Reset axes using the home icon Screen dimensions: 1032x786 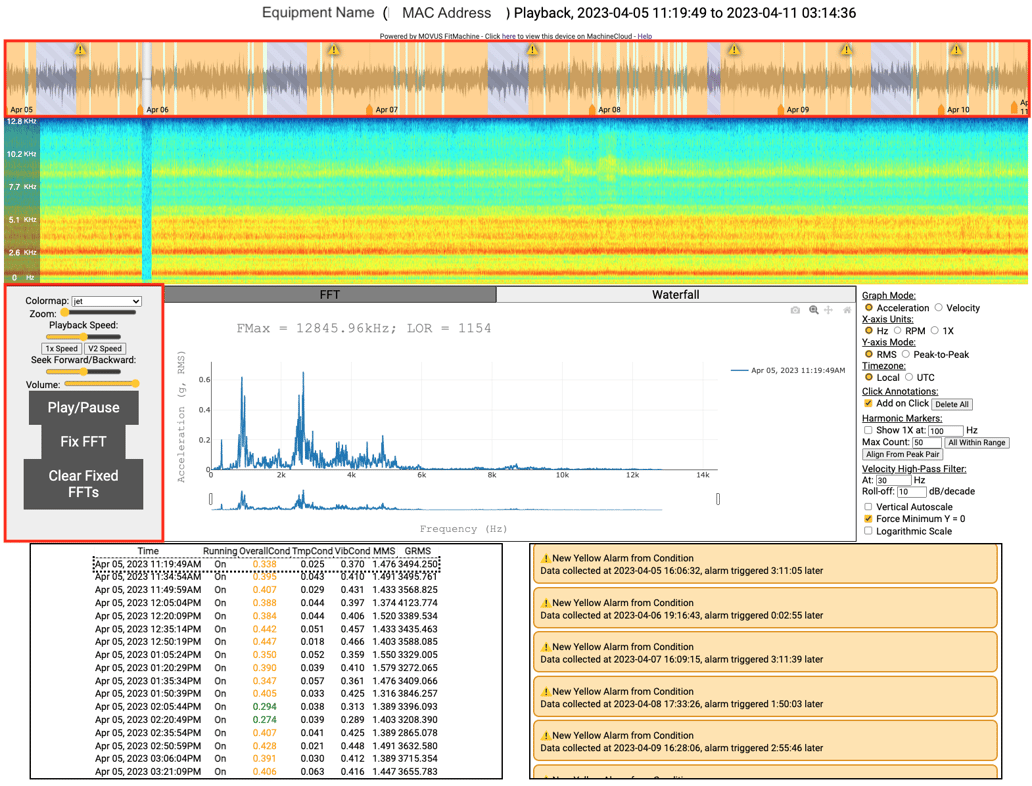(847, 310)
